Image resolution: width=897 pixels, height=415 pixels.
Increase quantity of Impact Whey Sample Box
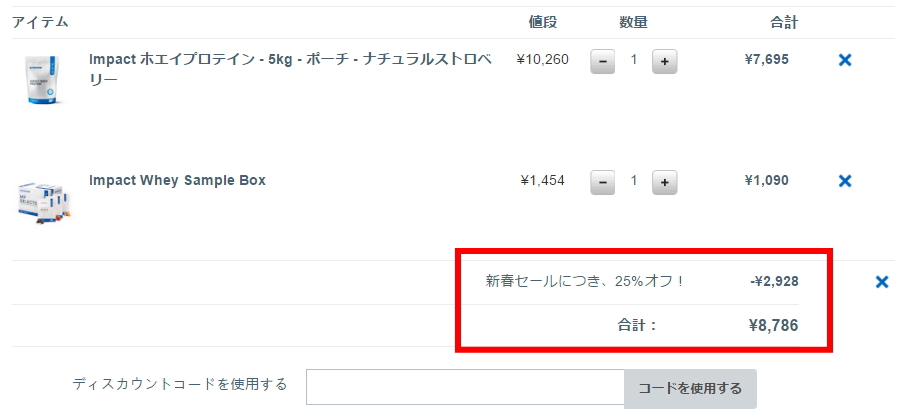tap(664, 182)
